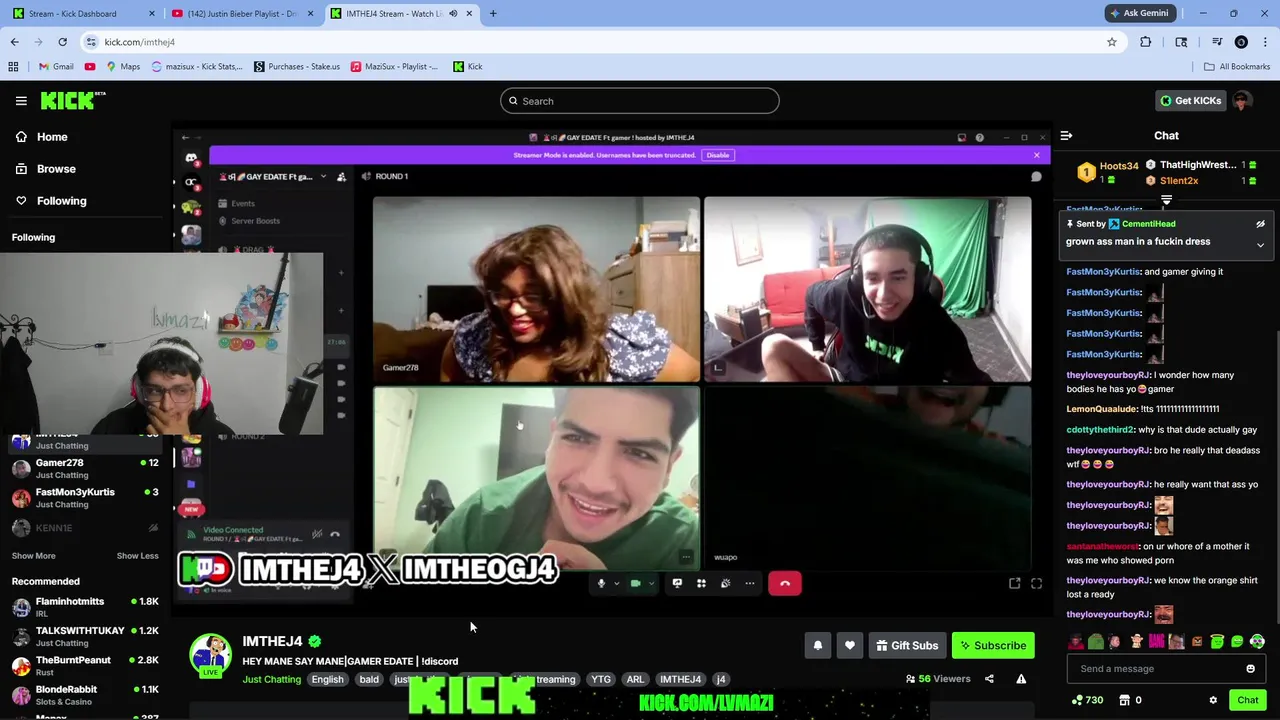Open user profile avatar menu

click(x=1242, y=101)
